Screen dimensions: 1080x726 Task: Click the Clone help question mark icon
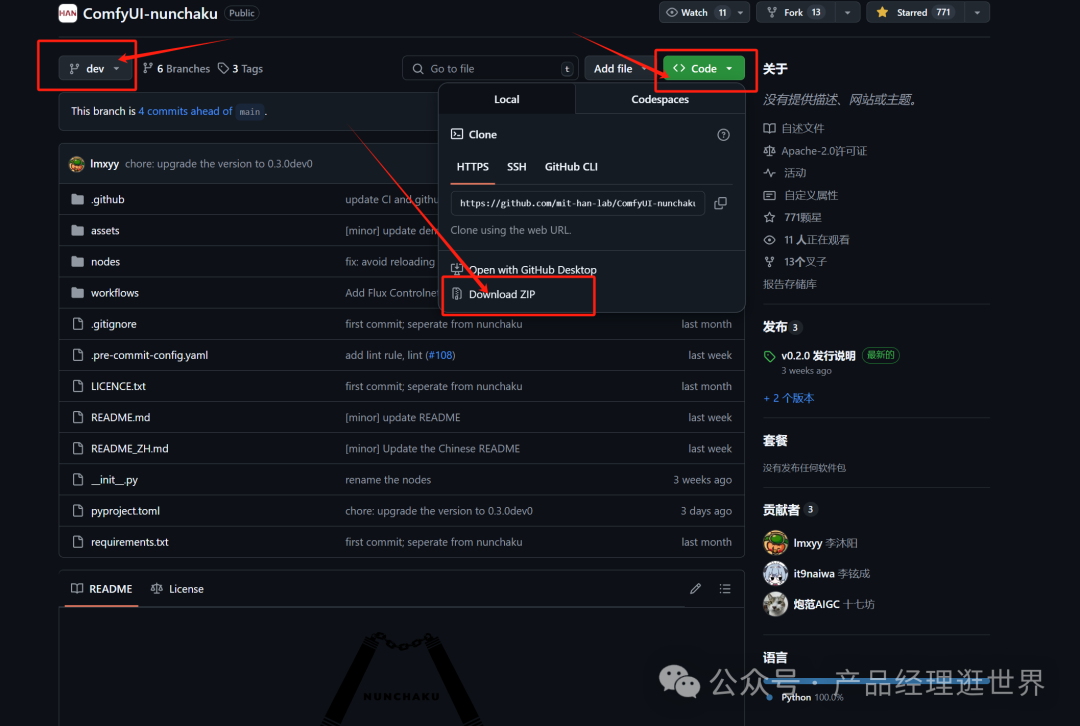[x=723, y=134]
